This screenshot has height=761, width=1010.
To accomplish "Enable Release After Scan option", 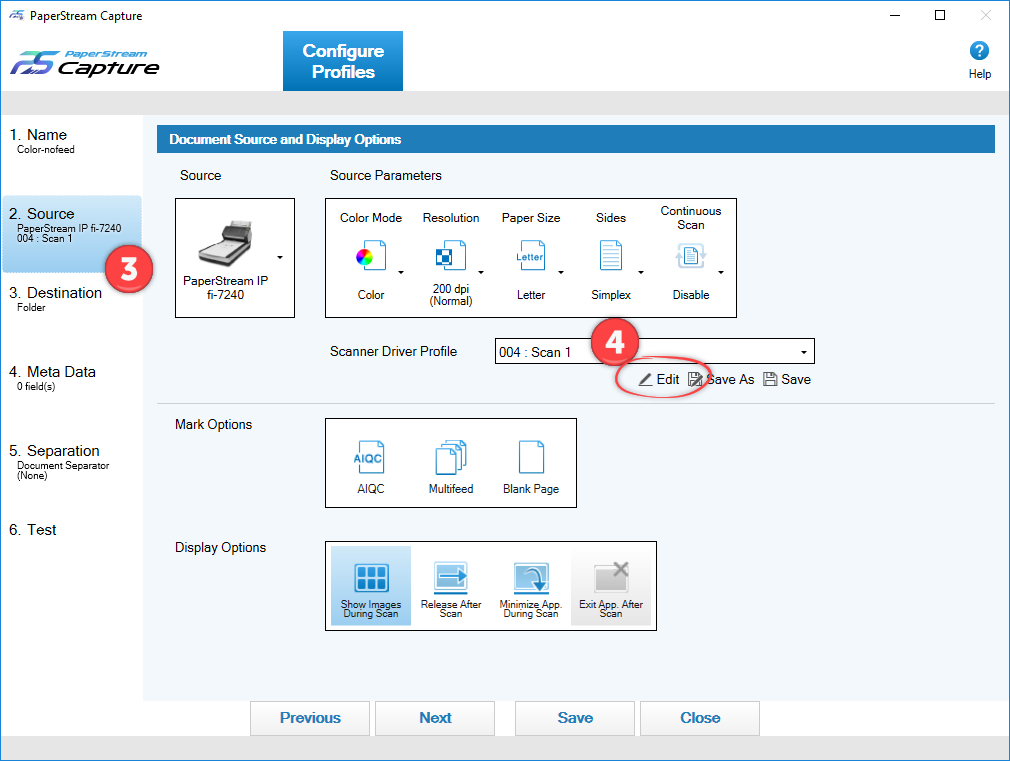I will (x=451, y=586).
